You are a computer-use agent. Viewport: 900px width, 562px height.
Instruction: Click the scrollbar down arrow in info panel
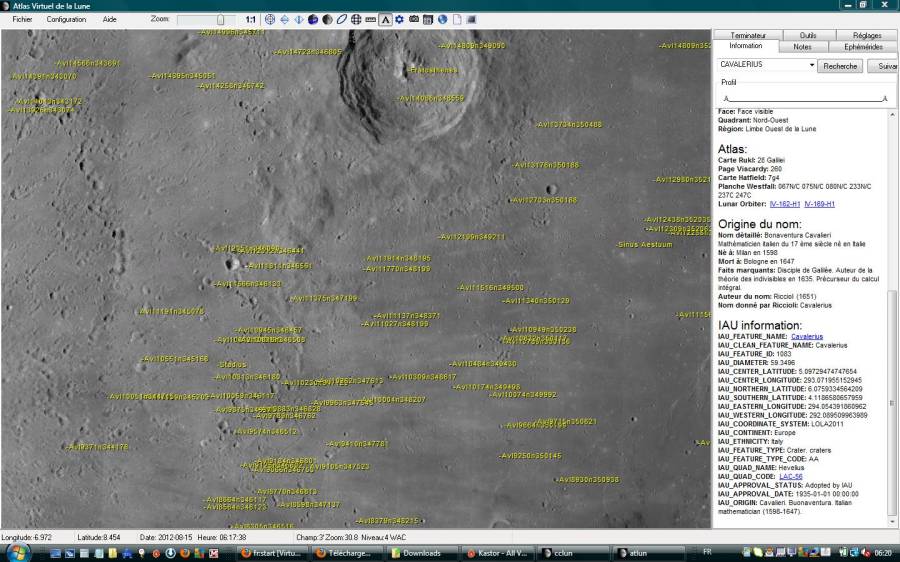click(893, 522)
